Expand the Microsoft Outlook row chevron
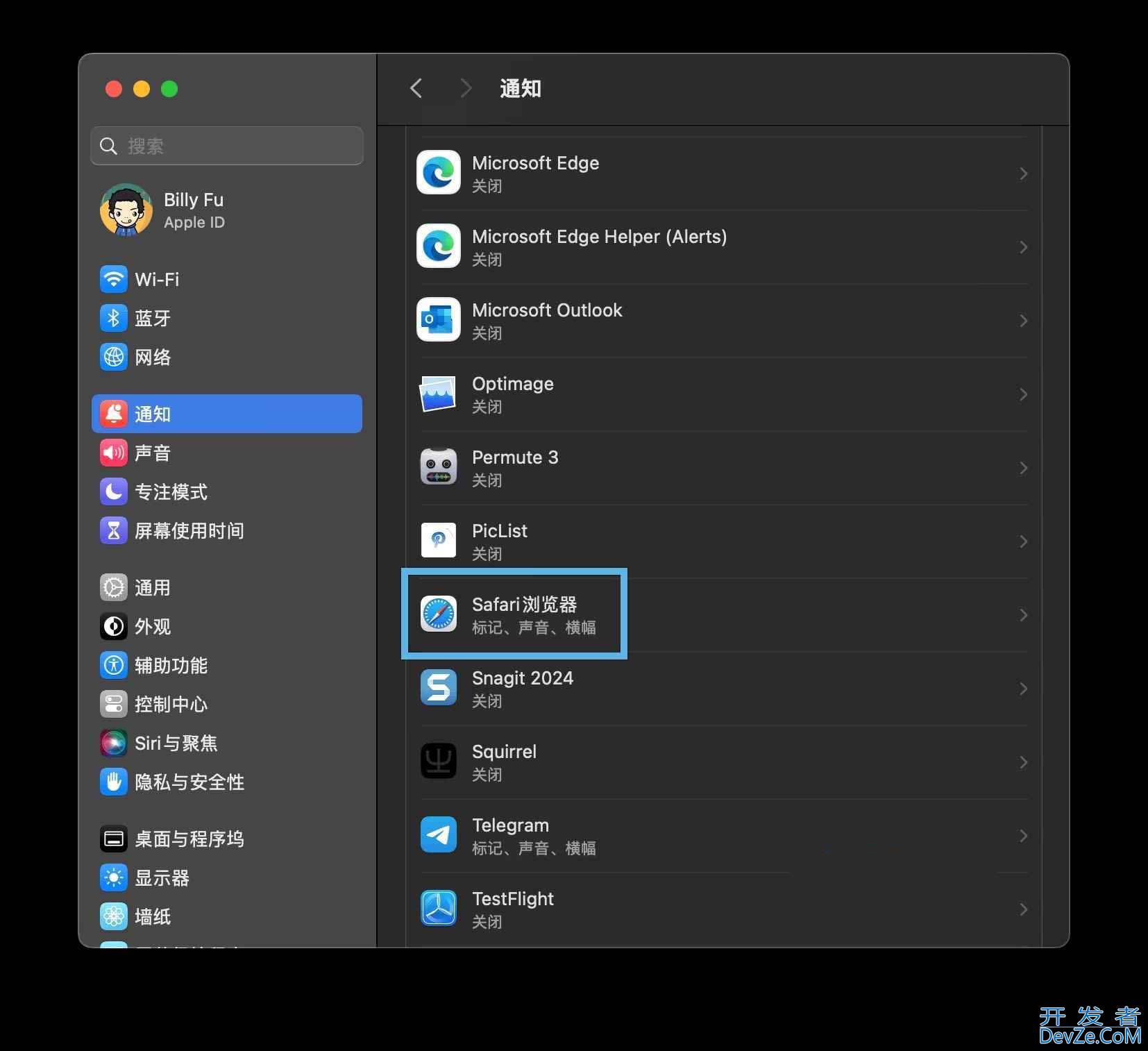Screen dimensions: 1148x1051 pyautogui.click(x=1023, y=321)
